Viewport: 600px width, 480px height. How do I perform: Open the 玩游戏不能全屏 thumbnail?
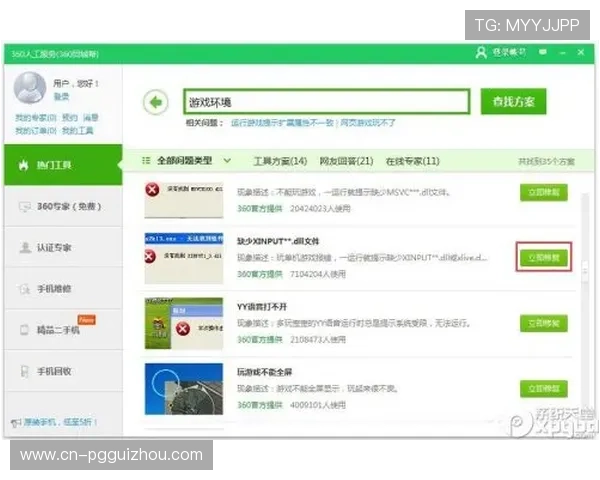coord(184,389)
